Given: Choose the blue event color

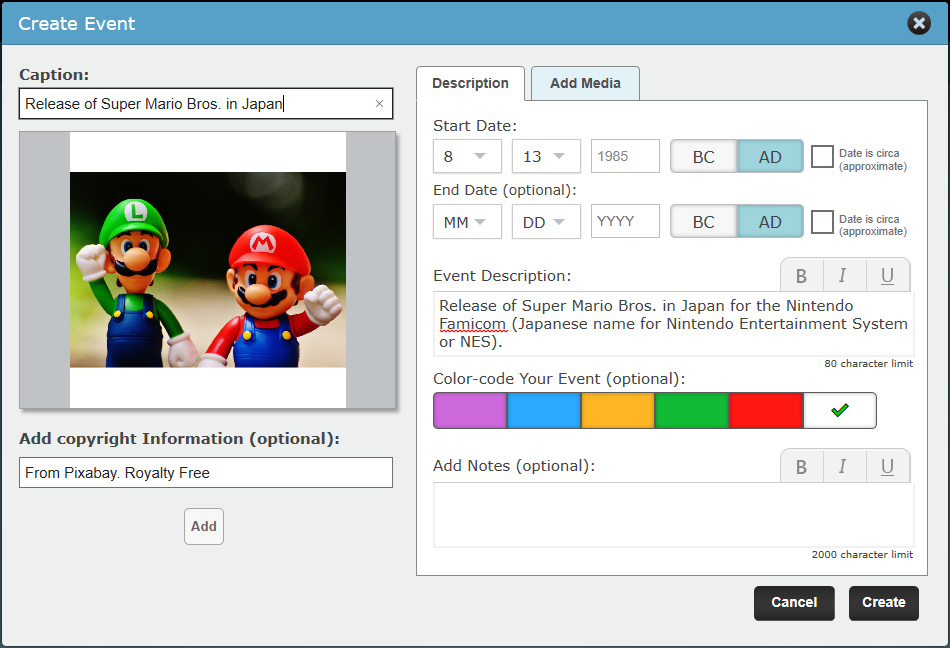Looking at the screenshot, I should pos(544,411).
